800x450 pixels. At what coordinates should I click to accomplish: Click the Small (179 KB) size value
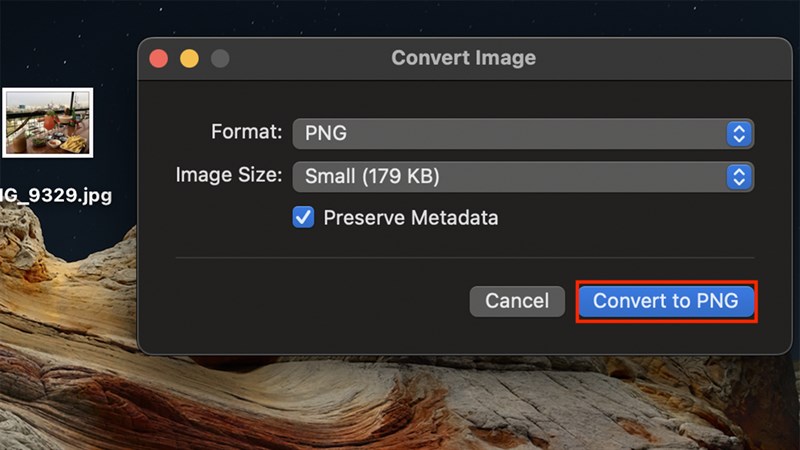[372, 177]
